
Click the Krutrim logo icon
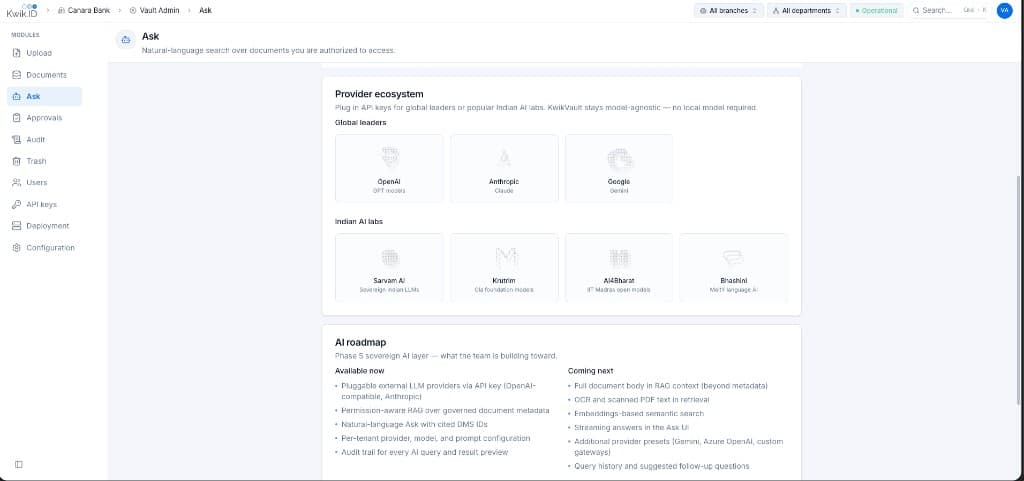pyautogui.click(x=505, y=258)
